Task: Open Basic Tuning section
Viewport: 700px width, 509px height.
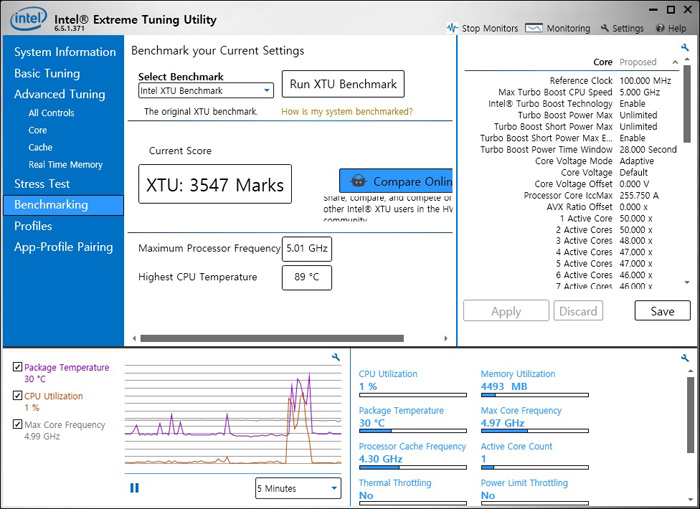Action: click(x=47, y=73)
